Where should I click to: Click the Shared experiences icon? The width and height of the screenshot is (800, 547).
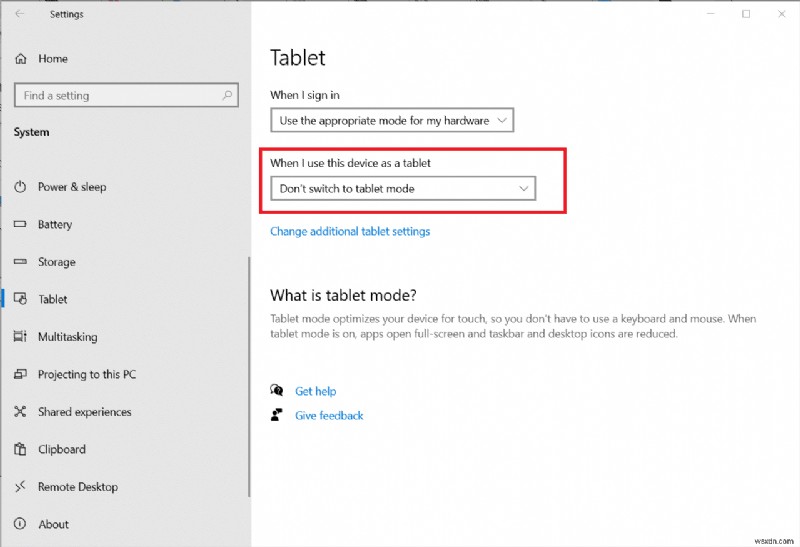coord(20,412)
